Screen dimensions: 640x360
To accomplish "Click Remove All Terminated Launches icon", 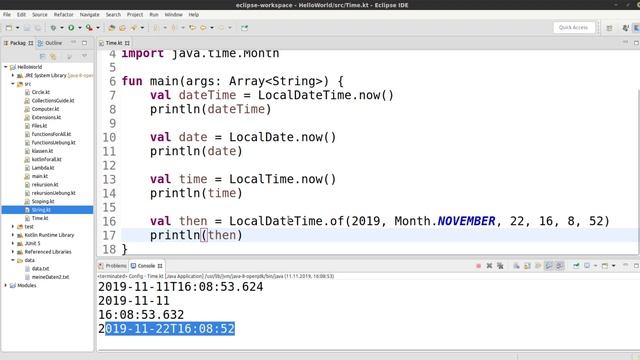I will 500,266.
